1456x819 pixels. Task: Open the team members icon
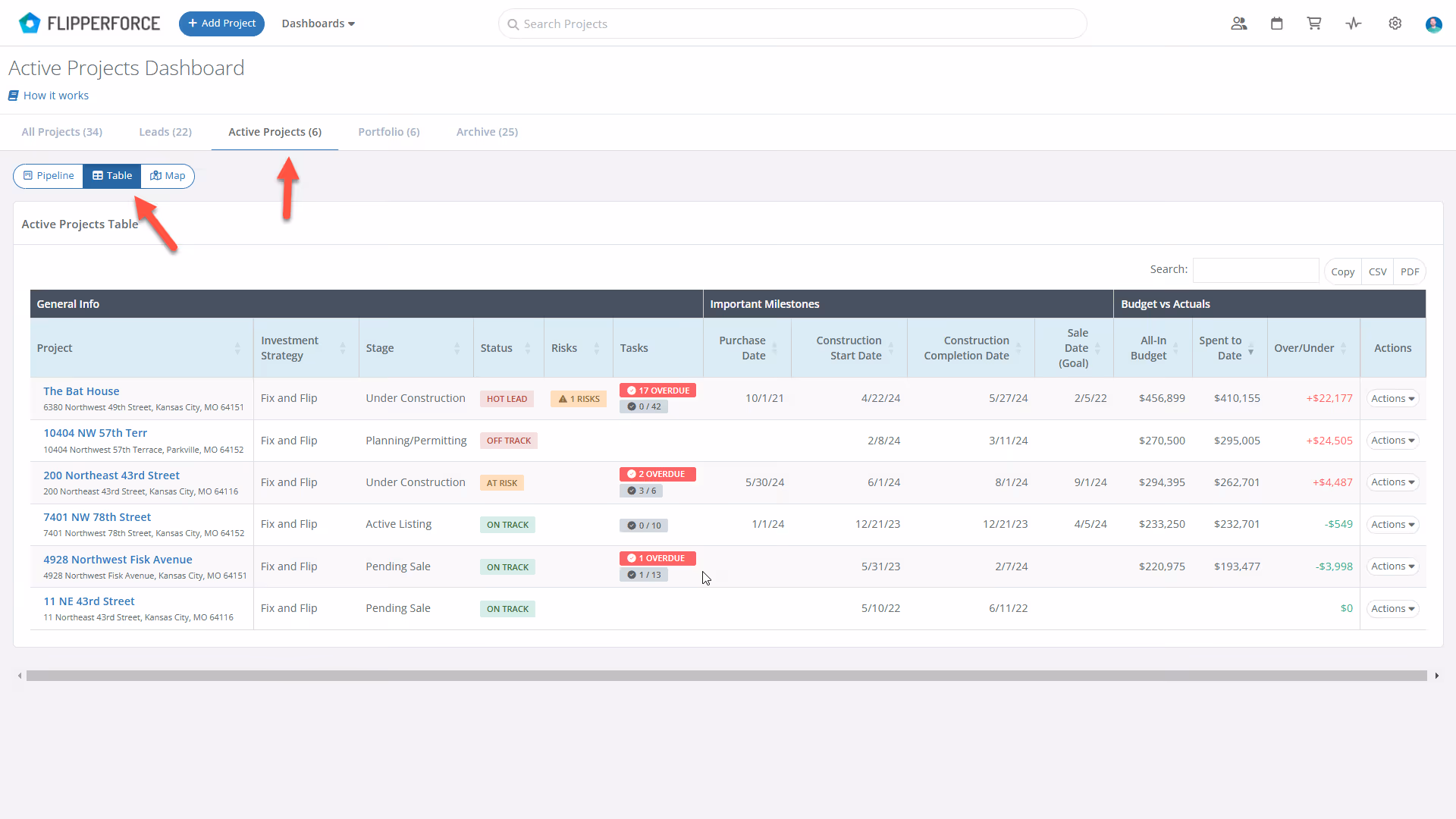pos(1239,24)
